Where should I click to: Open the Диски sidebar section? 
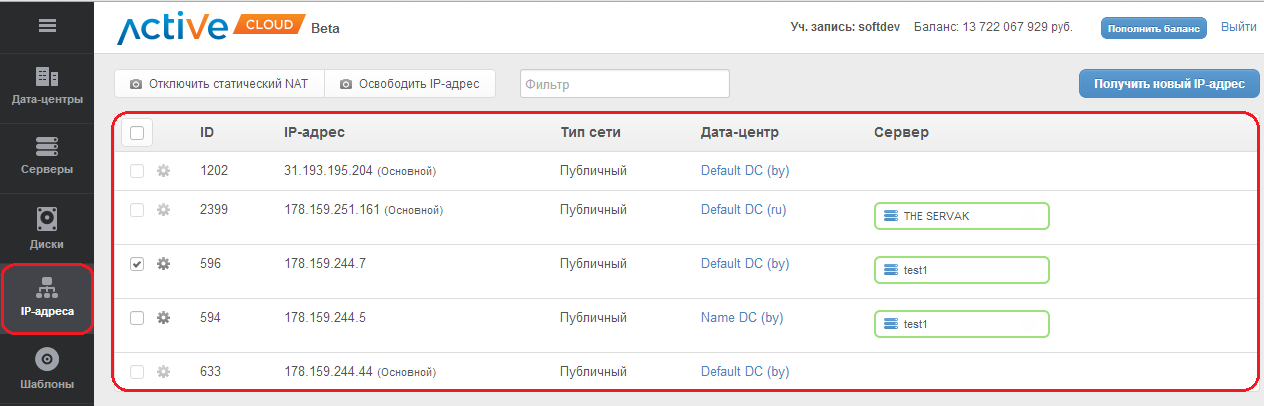46,228
